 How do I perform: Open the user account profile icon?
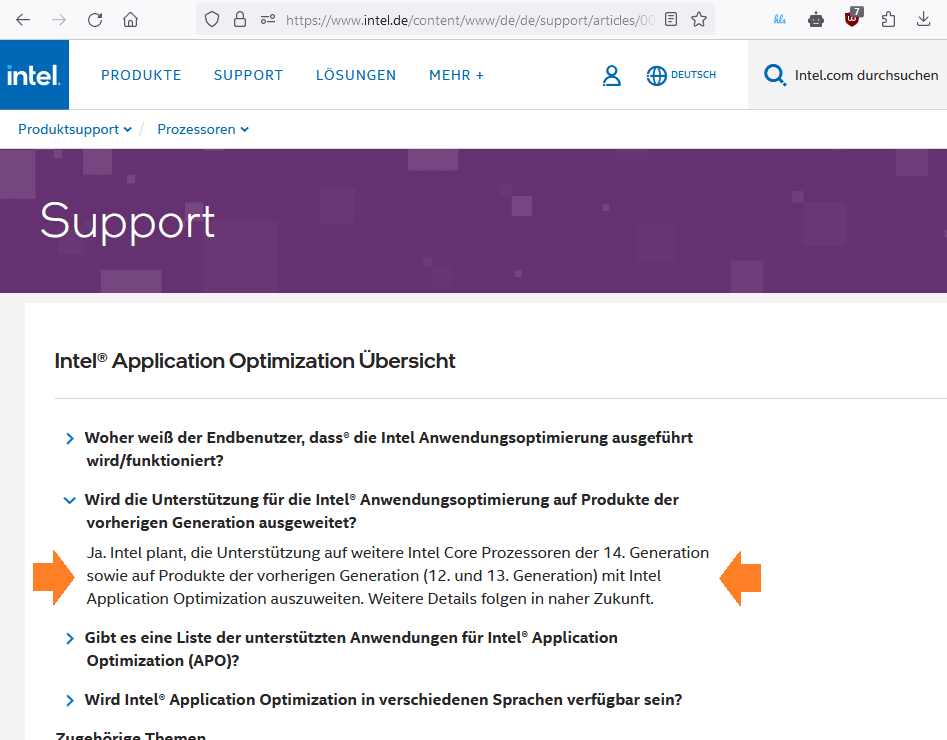(x=611, y=76)
